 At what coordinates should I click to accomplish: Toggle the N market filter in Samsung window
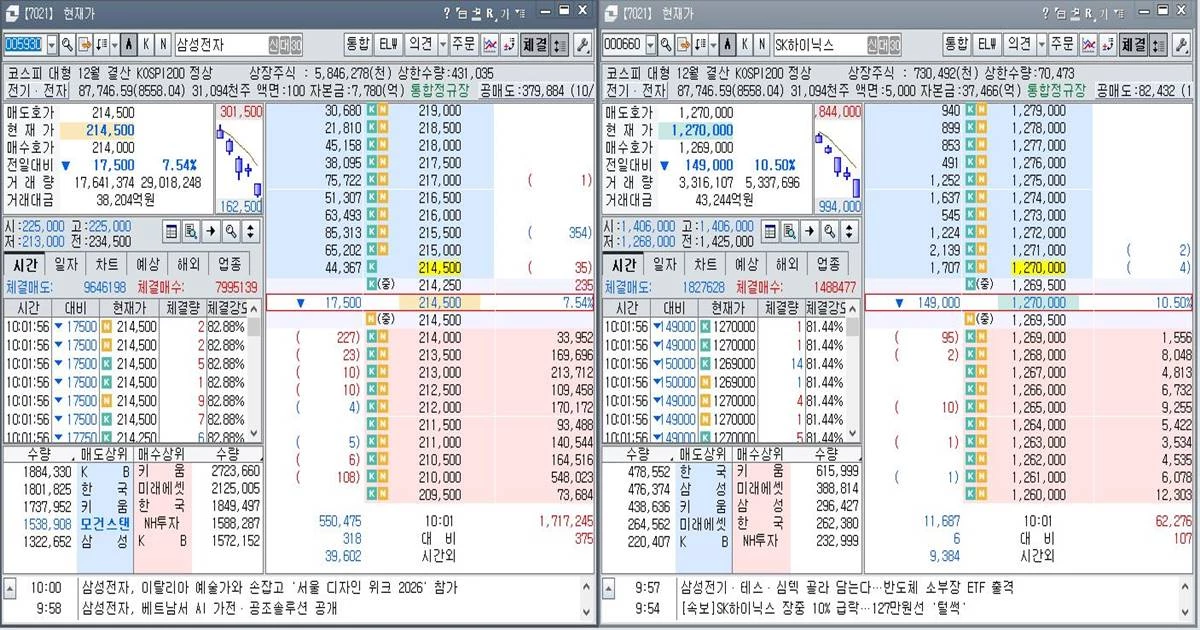[x=163, y=45]
